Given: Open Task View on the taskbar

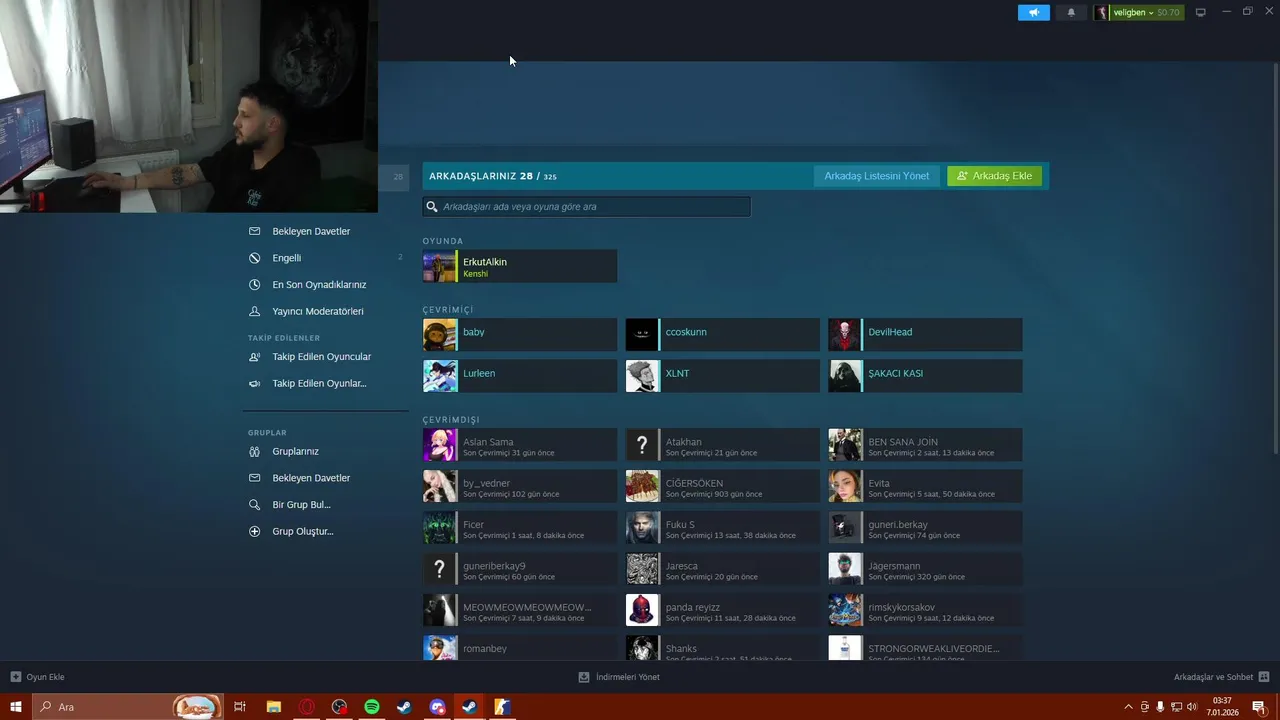Looking at the screenshot, I should click(x=240, y=707).
